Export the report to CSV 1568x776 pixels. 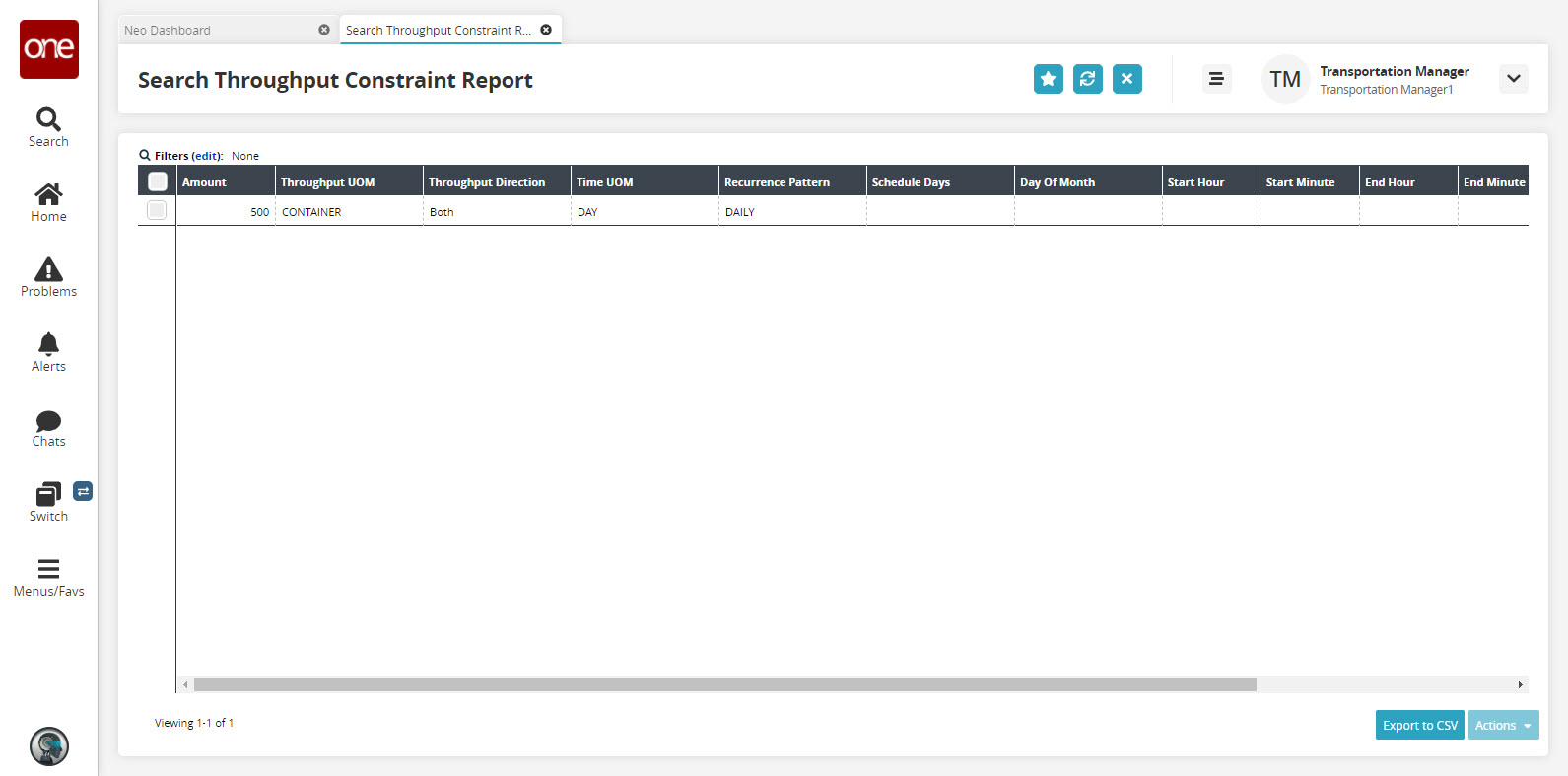pos(1420,725)
